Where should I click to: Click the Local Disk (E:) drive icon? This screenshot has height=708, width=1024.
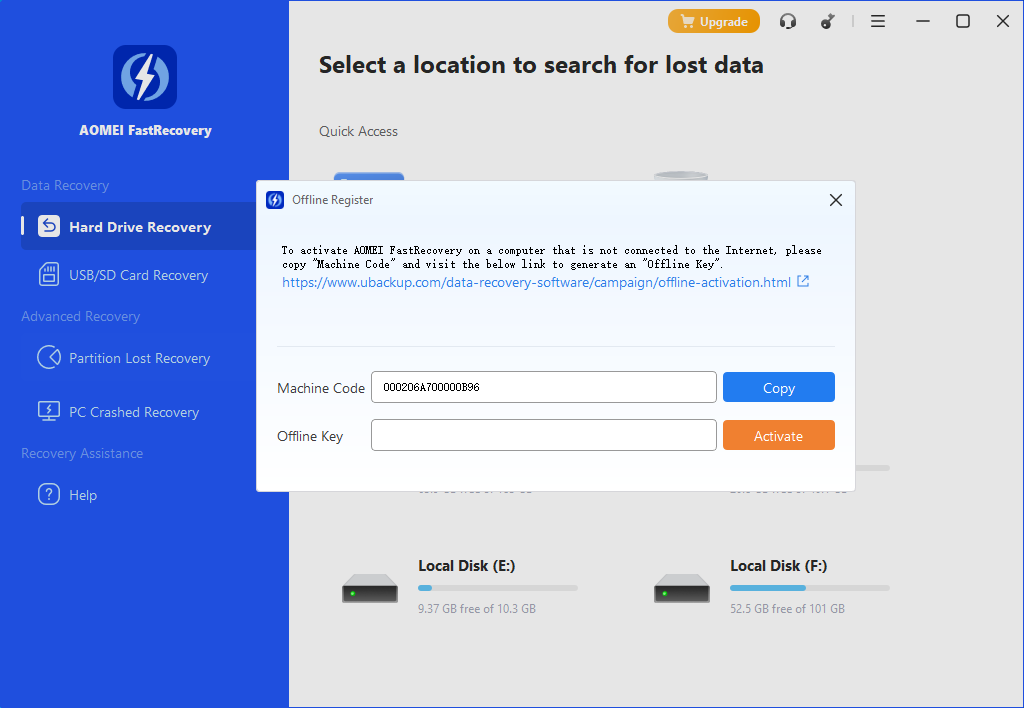(370, 588)
